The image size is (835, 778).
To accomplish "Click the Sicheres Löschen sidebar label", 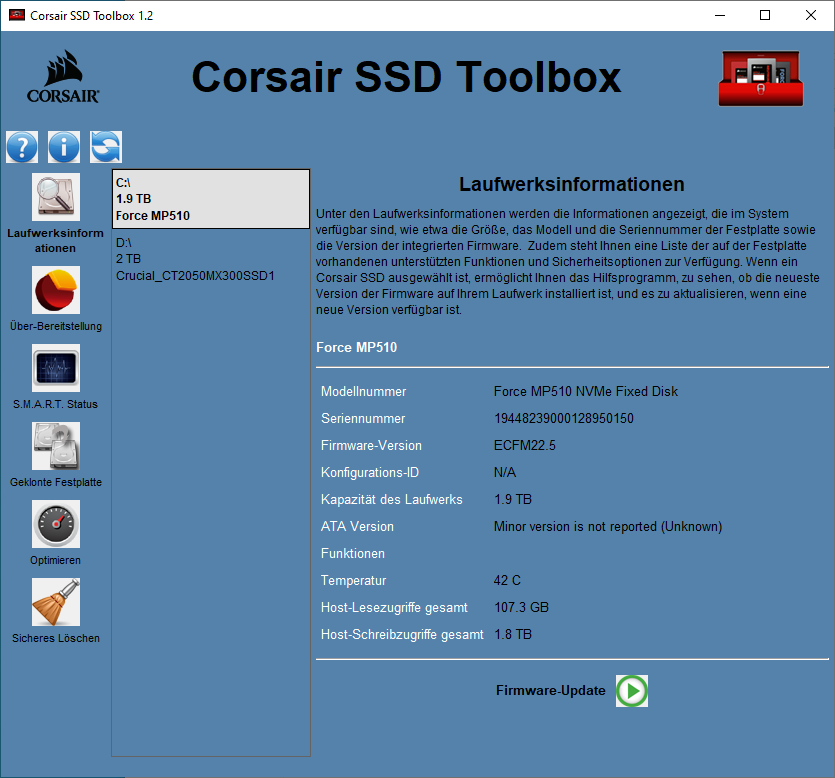I will pos(56,638).
